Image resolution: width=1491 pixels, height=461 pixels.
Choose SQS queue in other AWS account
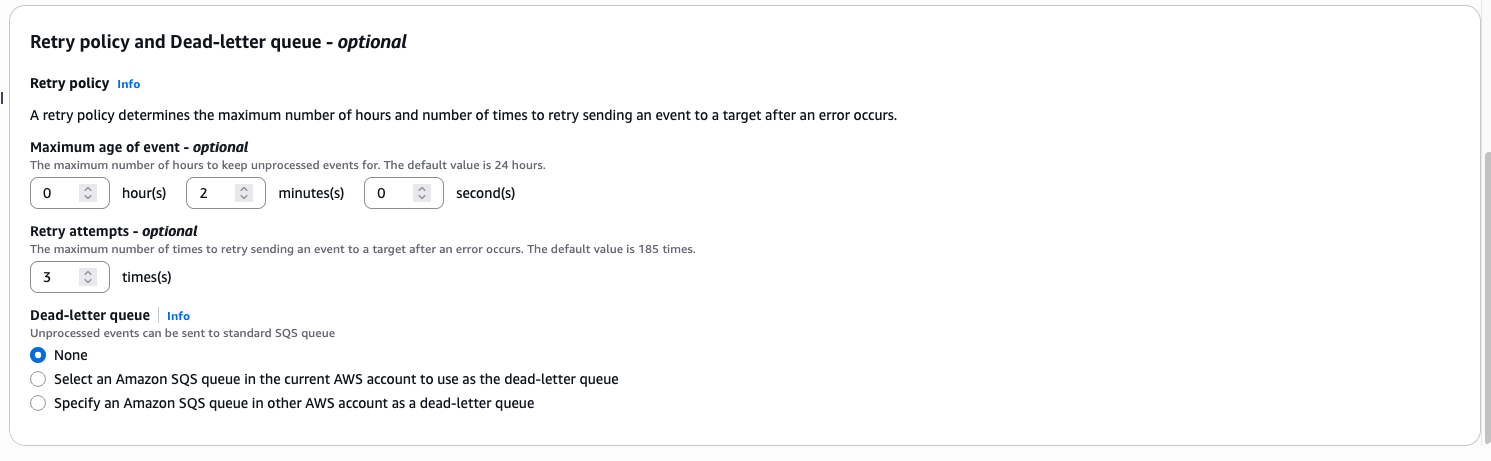pos(38,403)
